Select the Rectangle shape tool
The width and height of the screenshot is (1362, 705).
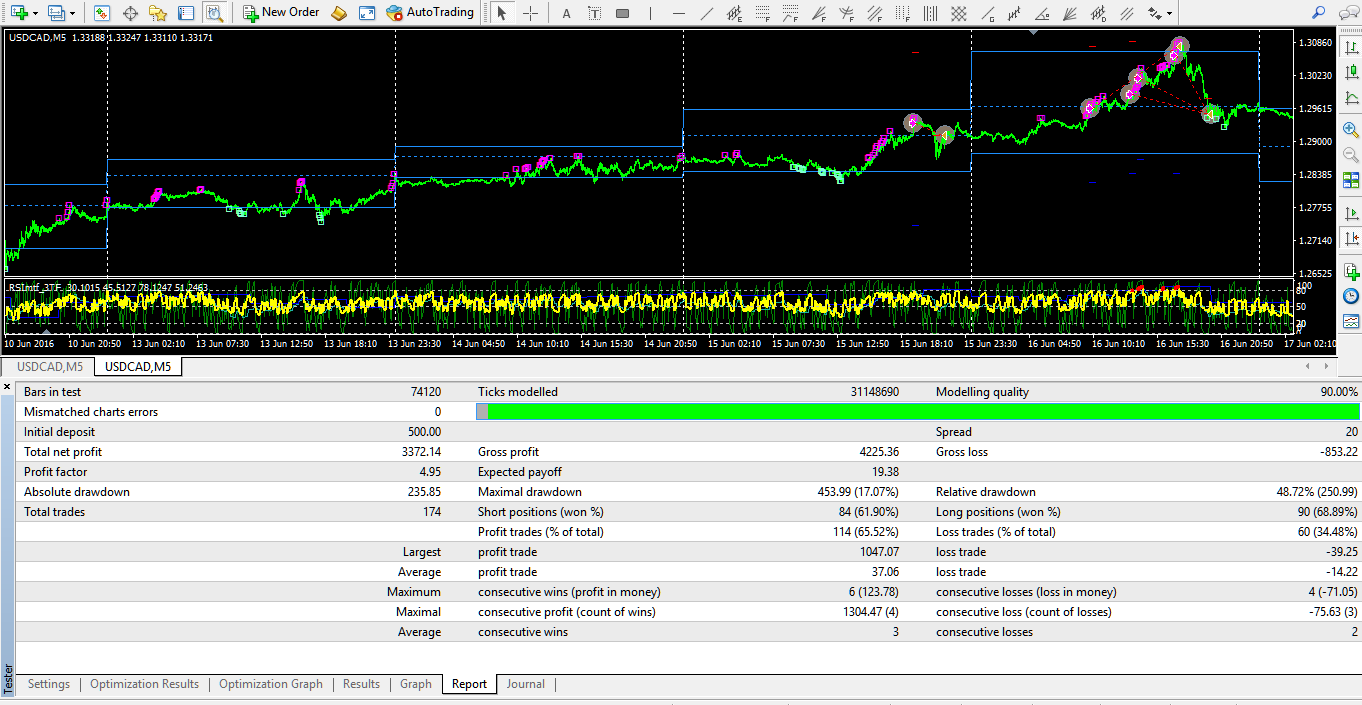(x=623, y=13)
